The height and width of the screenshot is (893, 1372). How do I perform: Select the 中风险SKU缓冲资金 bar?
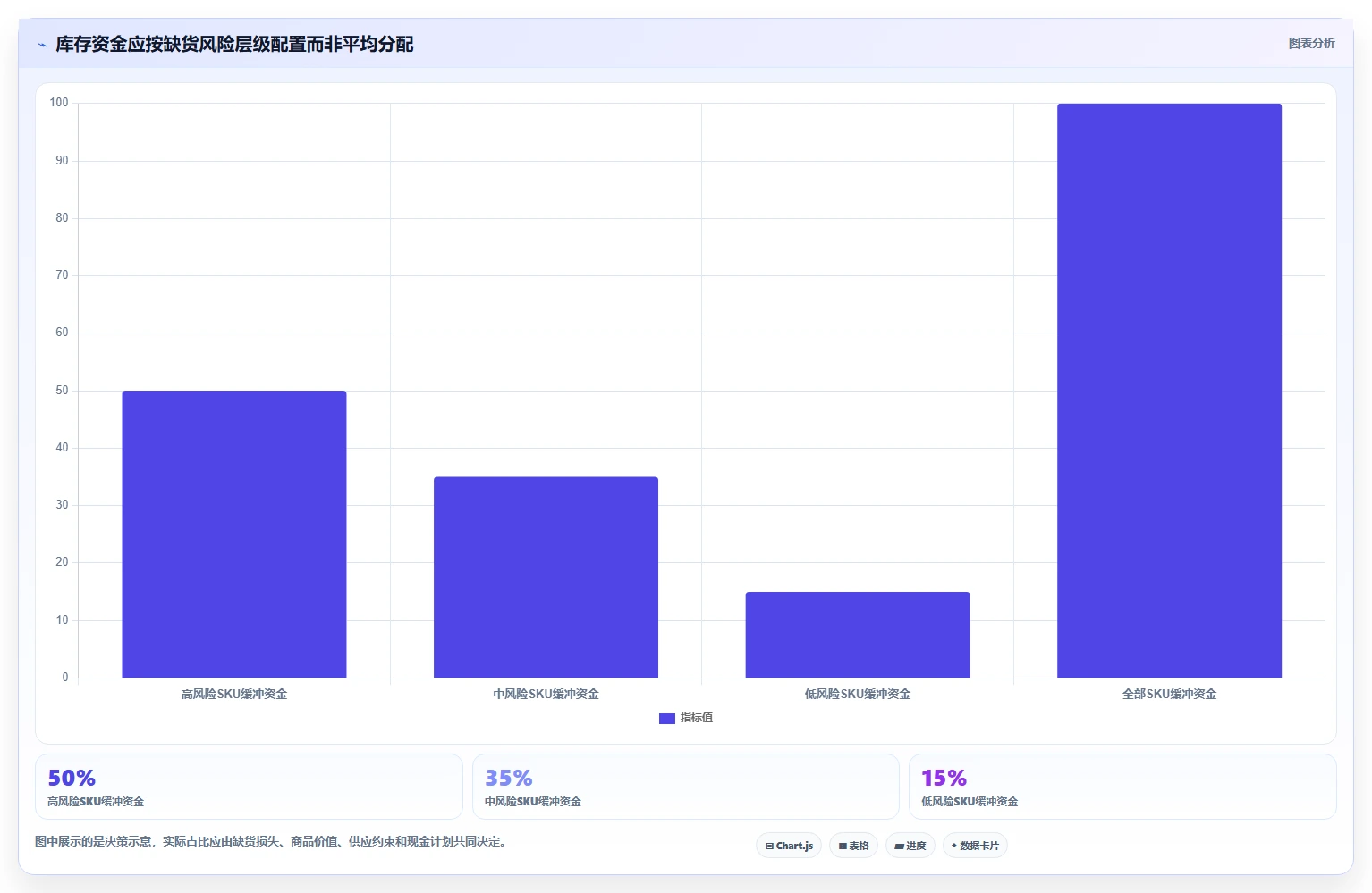point(546,577)
